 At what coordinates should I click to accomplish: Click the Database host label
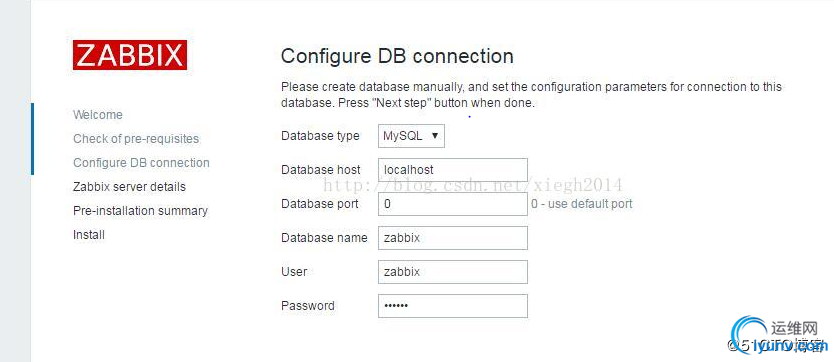point(321,170)
